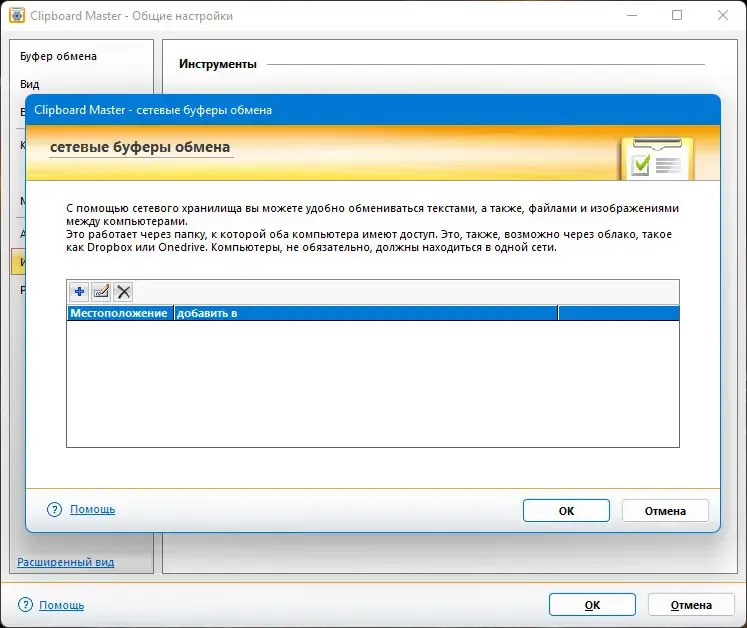
Task: Click help question mark icon in settings window
Action: click(x=25, y=605)
